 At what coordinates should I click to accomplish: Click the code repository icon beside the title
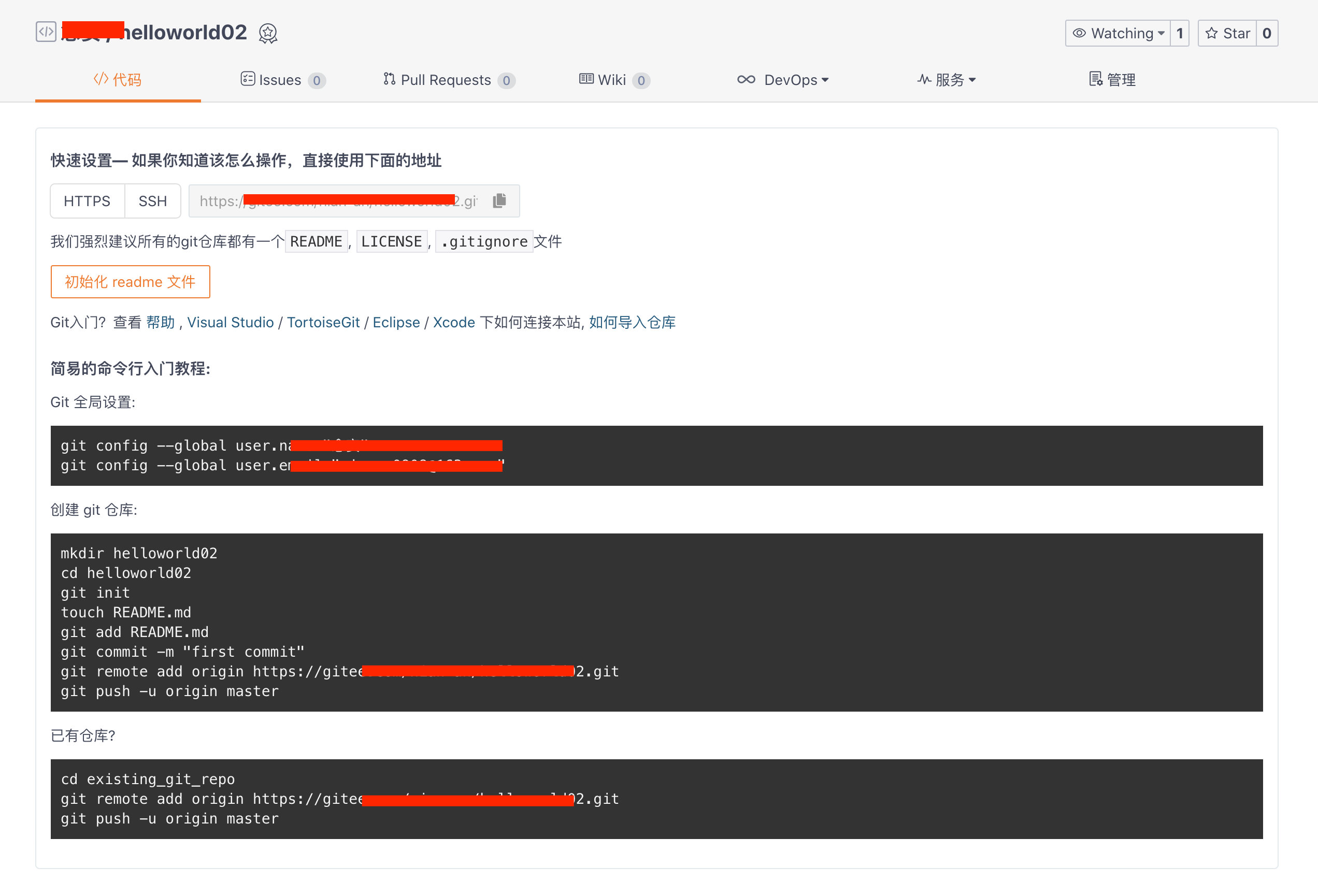click(x=46, y=32)
